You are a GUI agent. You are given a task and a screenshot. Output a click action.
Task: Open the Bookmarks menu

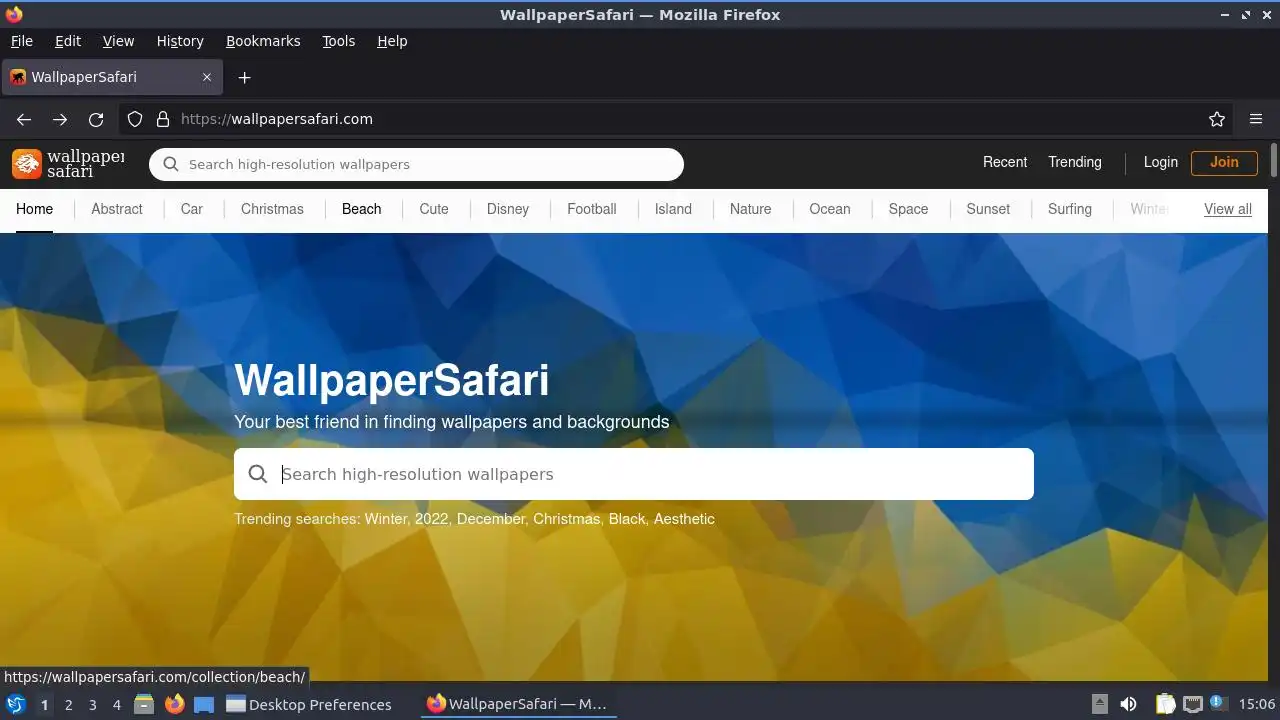[263, 41]
